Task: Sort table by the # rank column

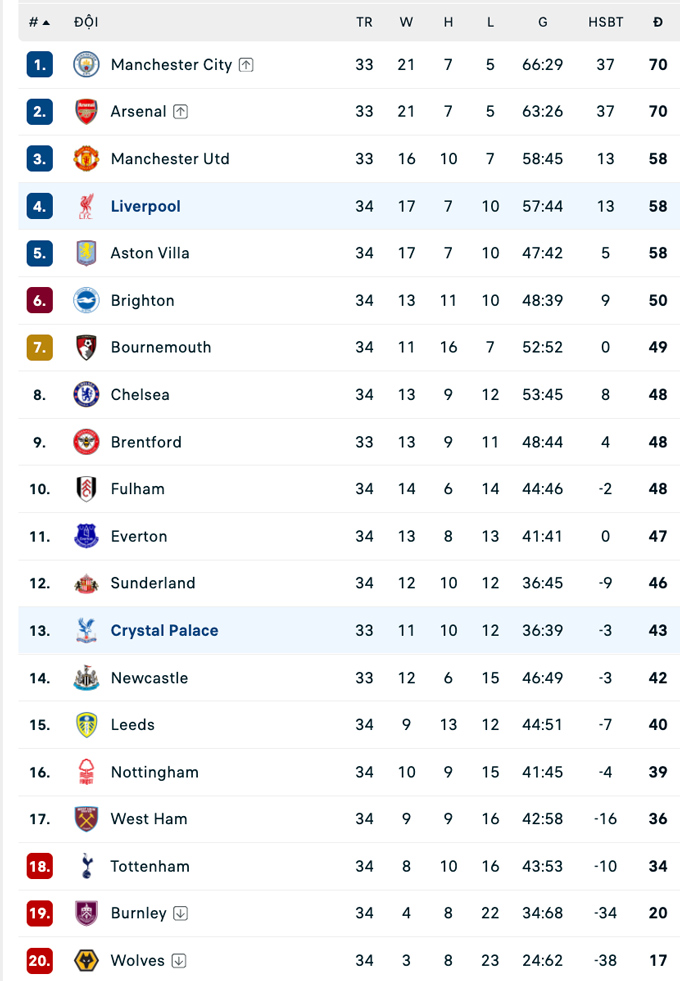Action: (x=39, y=22)
